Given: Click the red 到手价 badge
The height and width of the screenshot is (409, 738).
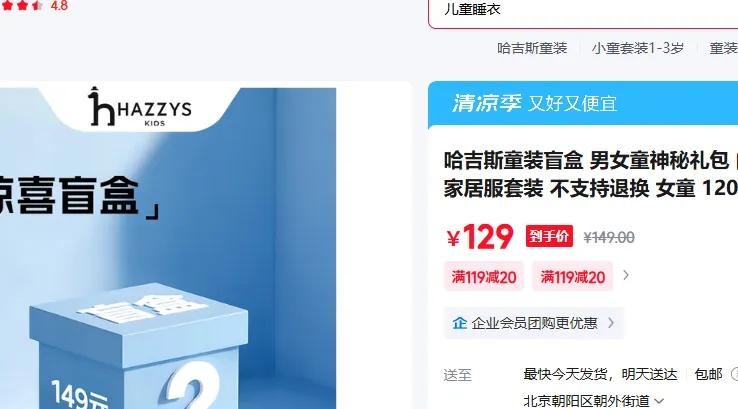Looking at the screenshot, I should point(549,236).
